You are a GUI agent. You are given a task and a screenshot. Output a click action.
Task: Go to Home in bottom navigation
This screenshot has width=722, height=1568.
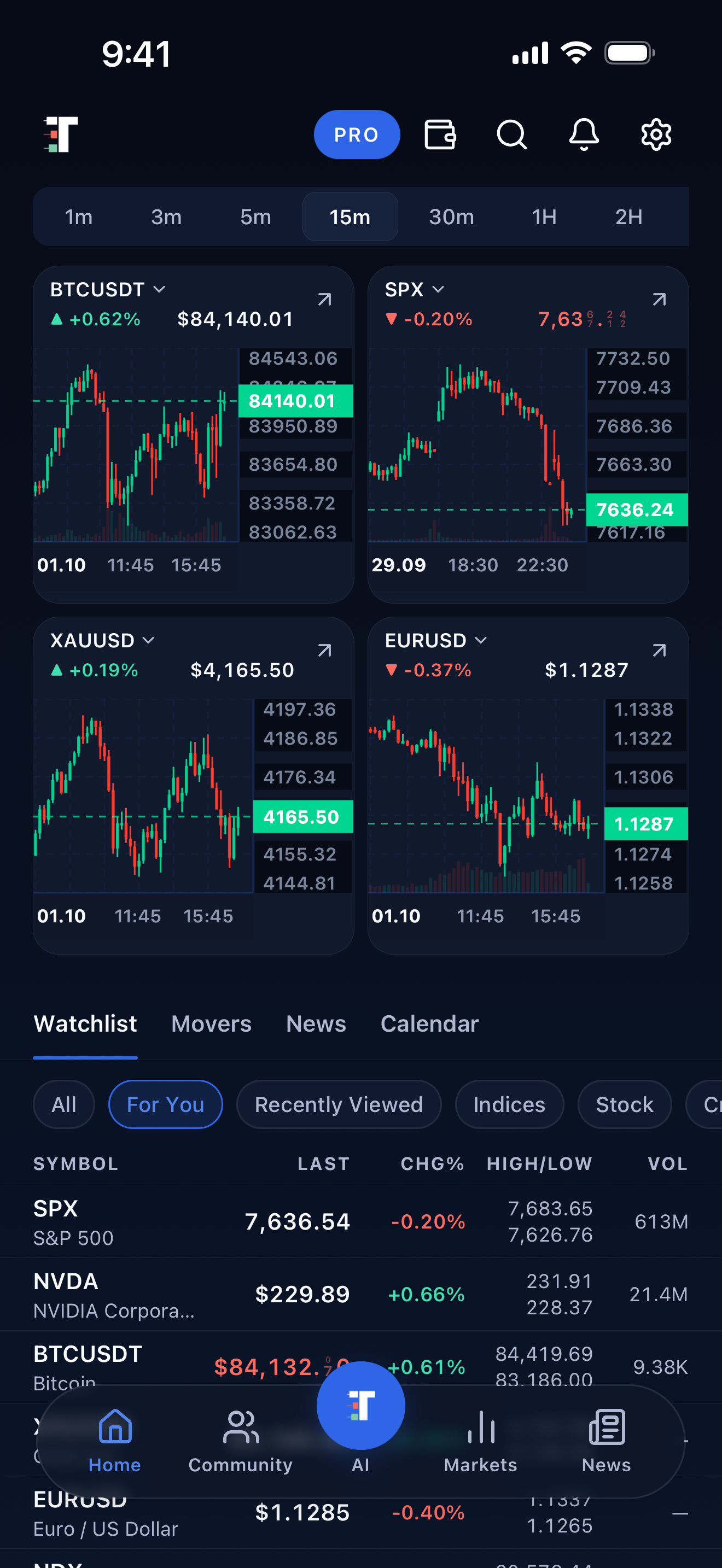[114, 1441]
